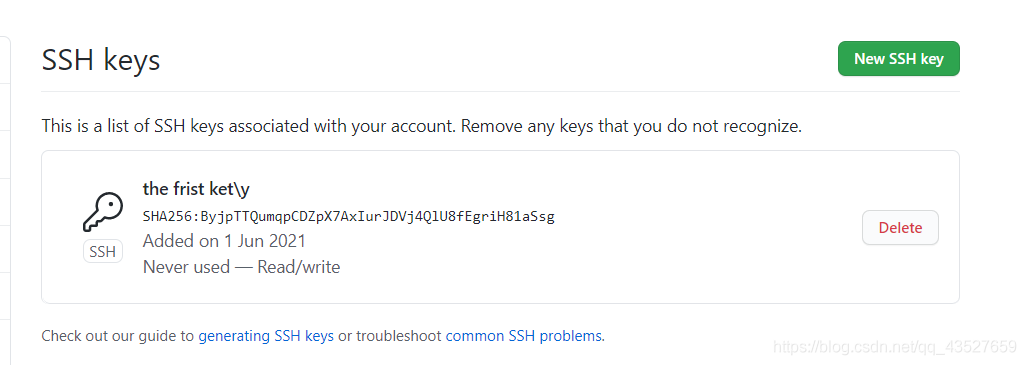Open the common SSH problems link
This screenshot has width=1026, height=365.
click(x=523, y=336)
